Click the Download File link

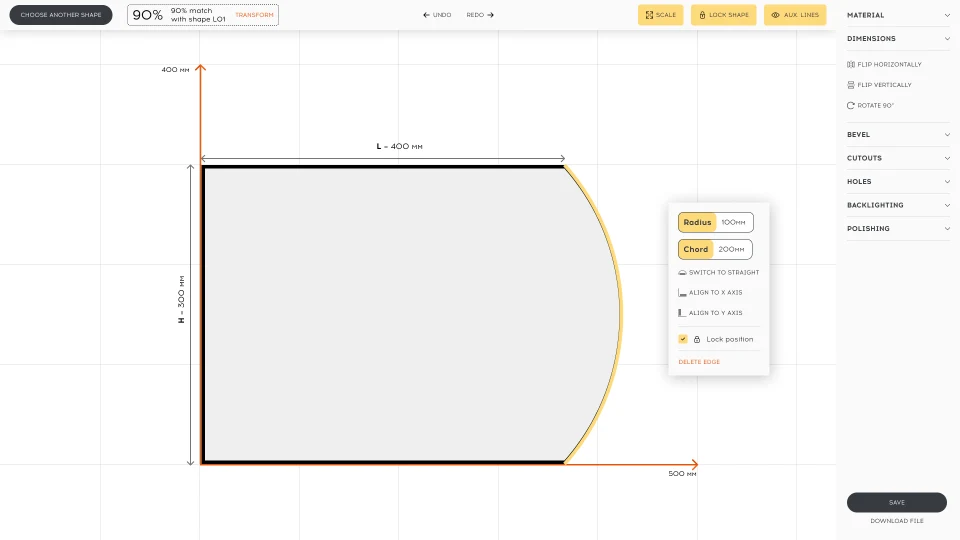coord(897,521)
